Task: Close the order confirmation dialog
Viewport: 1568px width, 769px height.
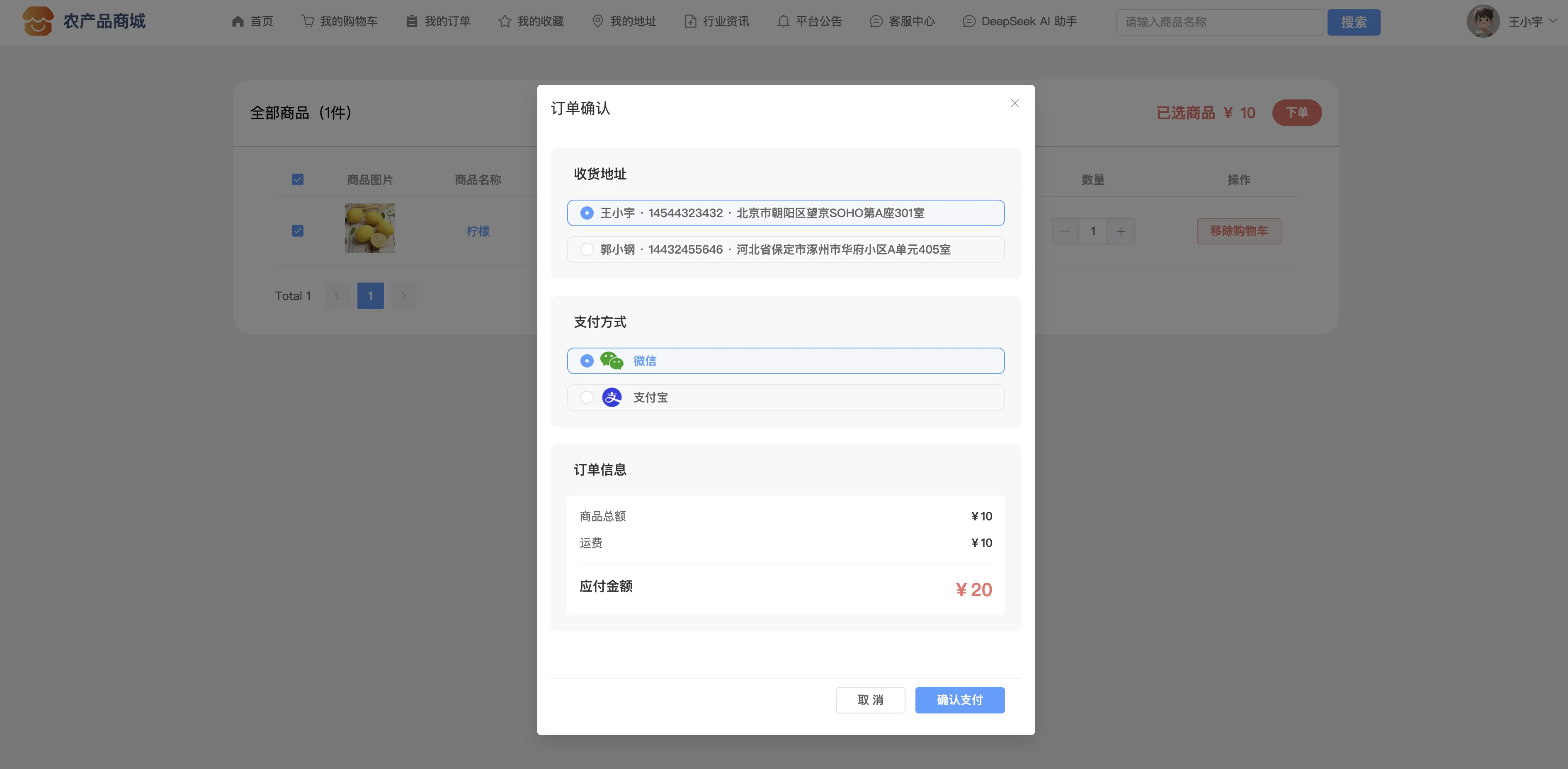Action: [1014, 104]
